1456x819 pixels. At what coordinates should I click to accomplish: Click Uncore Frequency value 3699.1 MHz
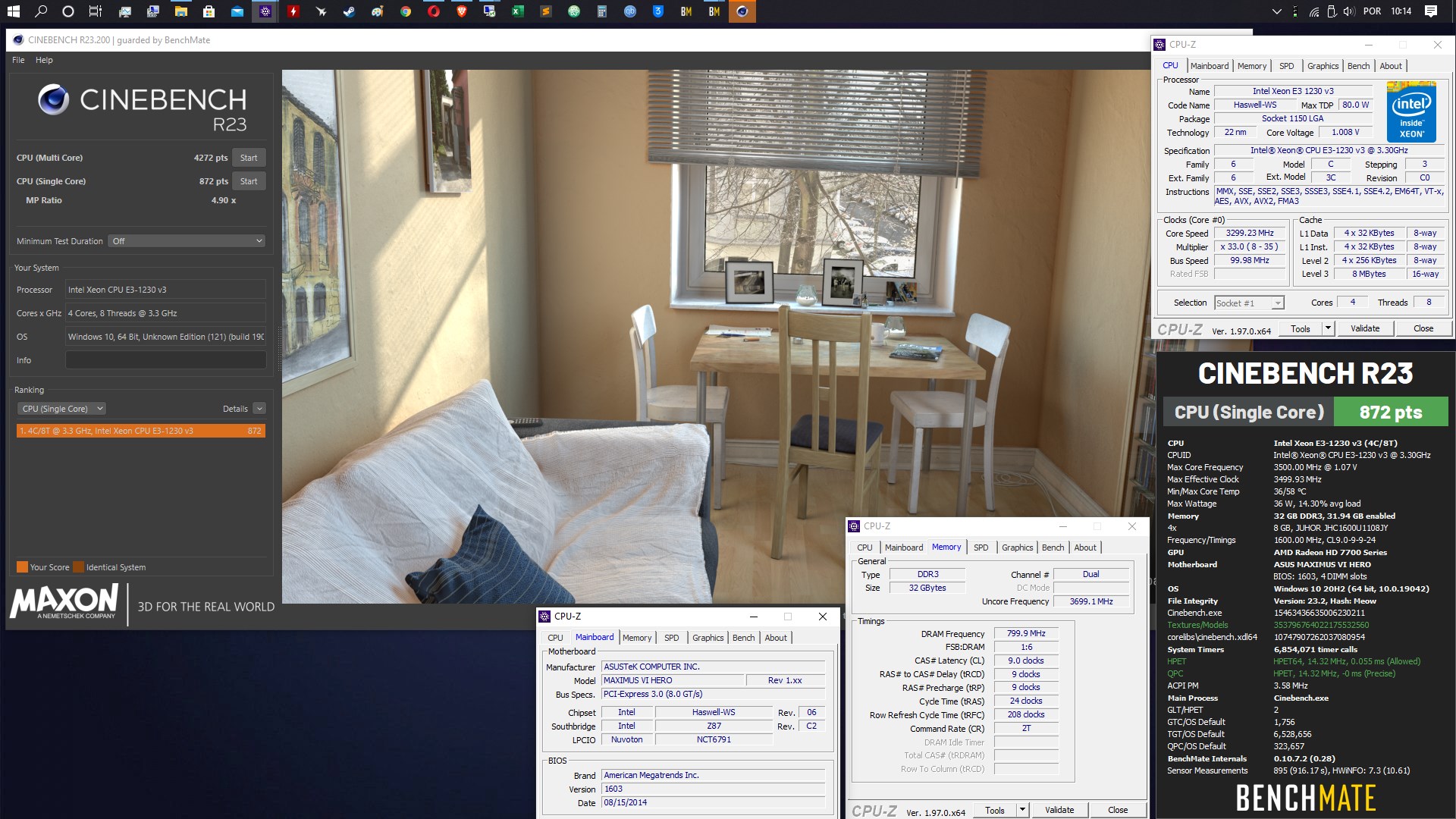(x=1091, y=601)
